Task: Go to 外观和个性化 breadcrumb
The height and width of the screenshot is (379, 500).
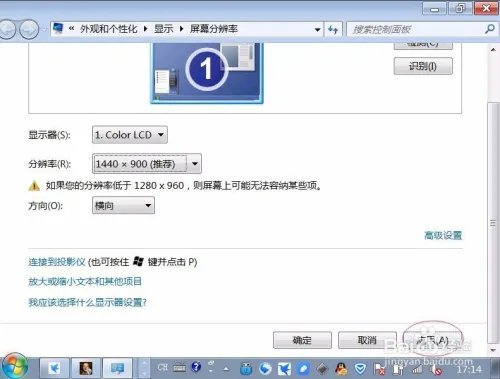Action: click(x=108, y=29)
